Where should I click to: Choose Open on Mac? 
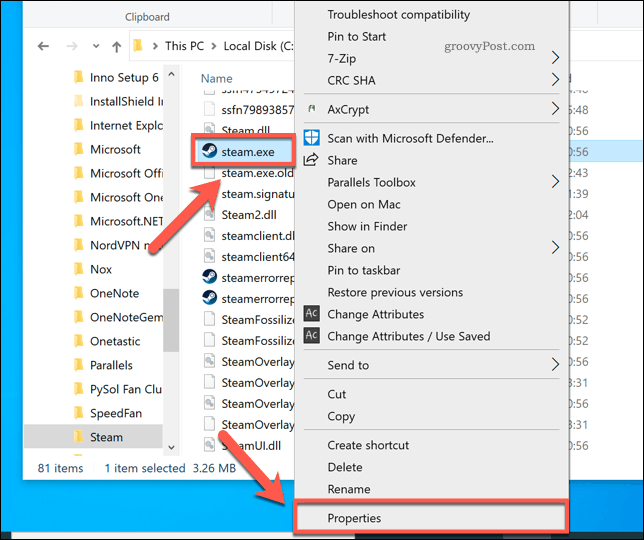coord(363,204)
